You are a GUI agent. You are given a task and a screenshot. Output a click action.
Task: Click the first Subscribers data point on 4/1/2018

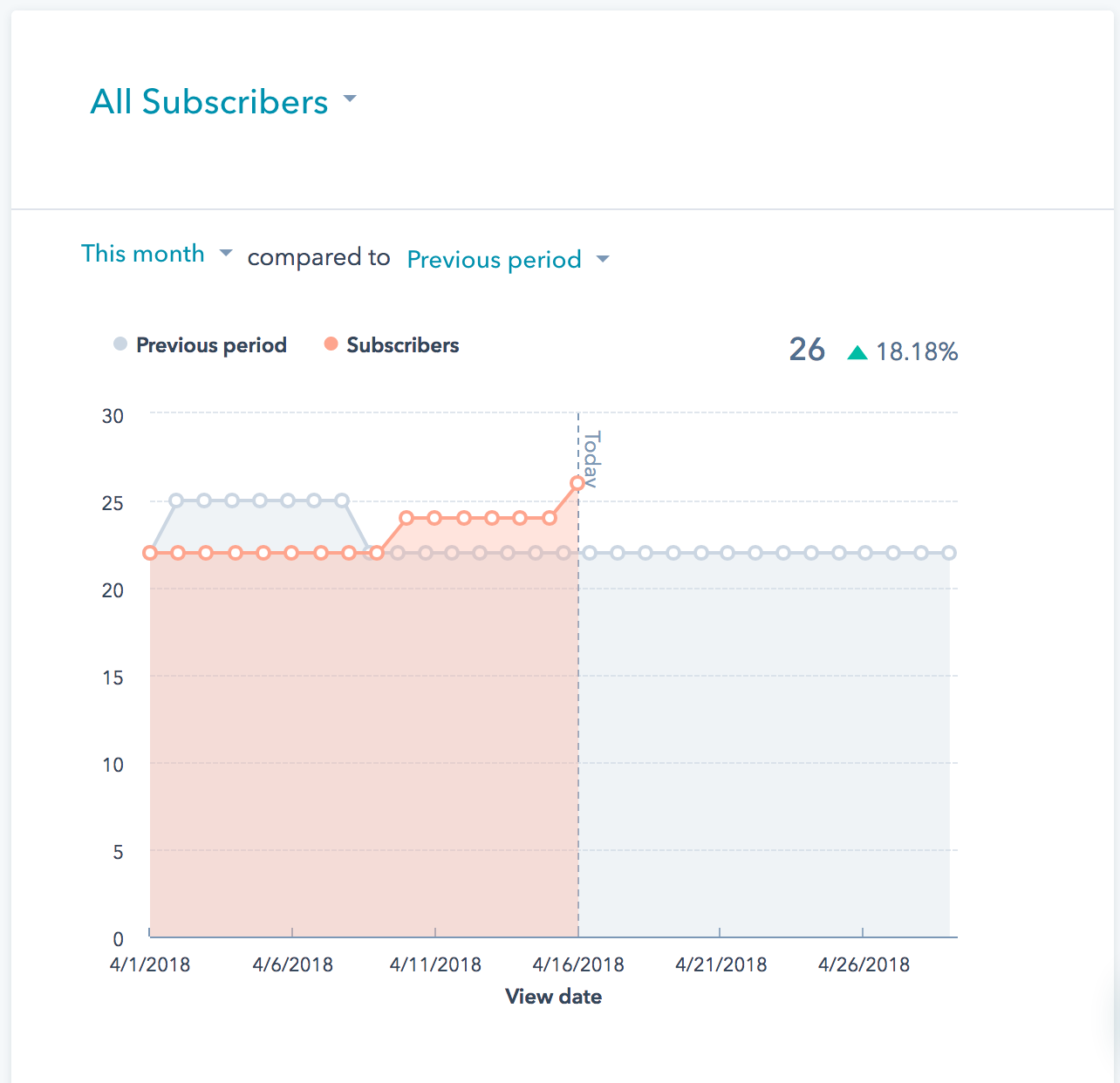(148, 551)
